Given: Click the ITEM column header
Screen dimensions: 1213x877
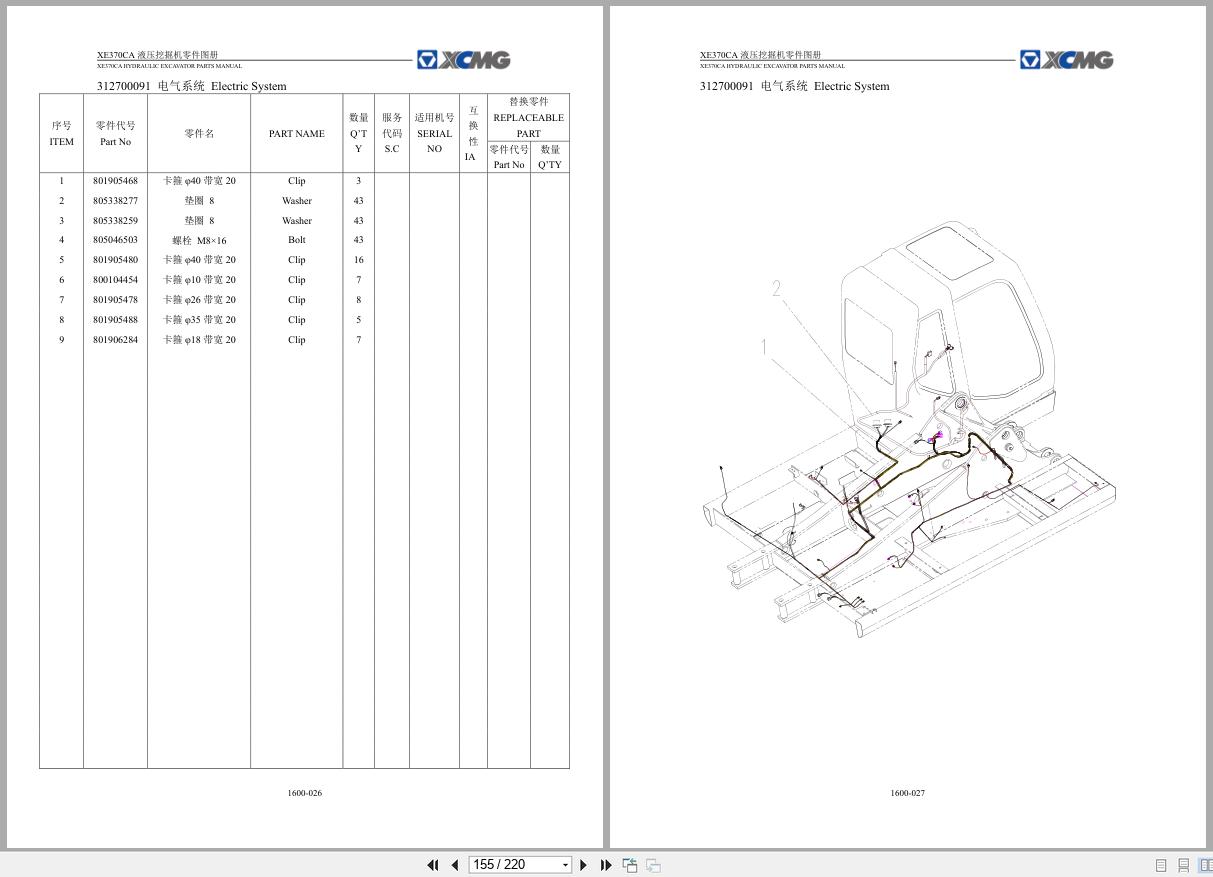Looking at the screenshot, I should click(x=61, y=142).
